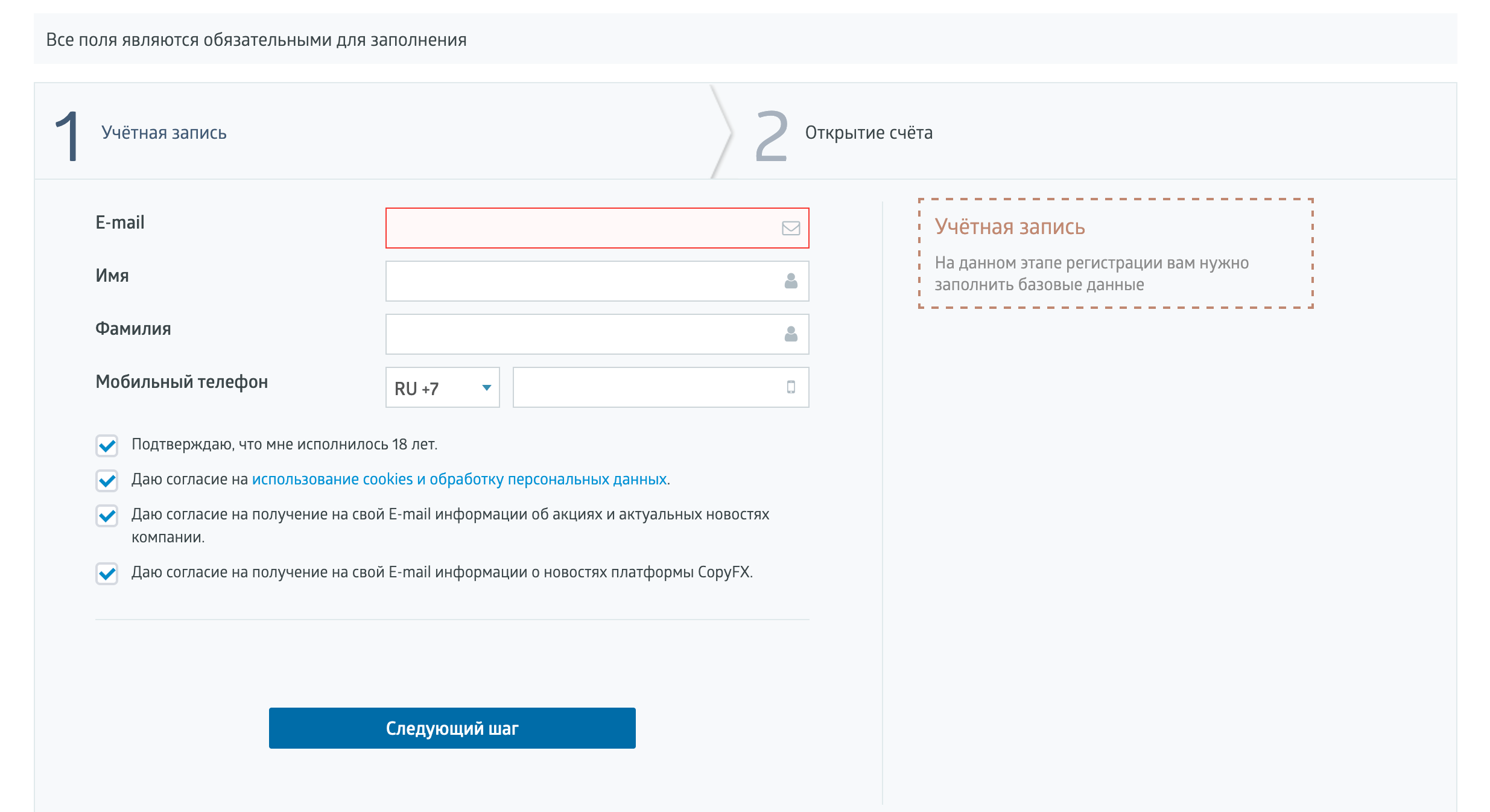The height and width of the screenshot is (812, 1490).
Task: Click the phone icon in mobile field
Action: (x=790, y=387)
